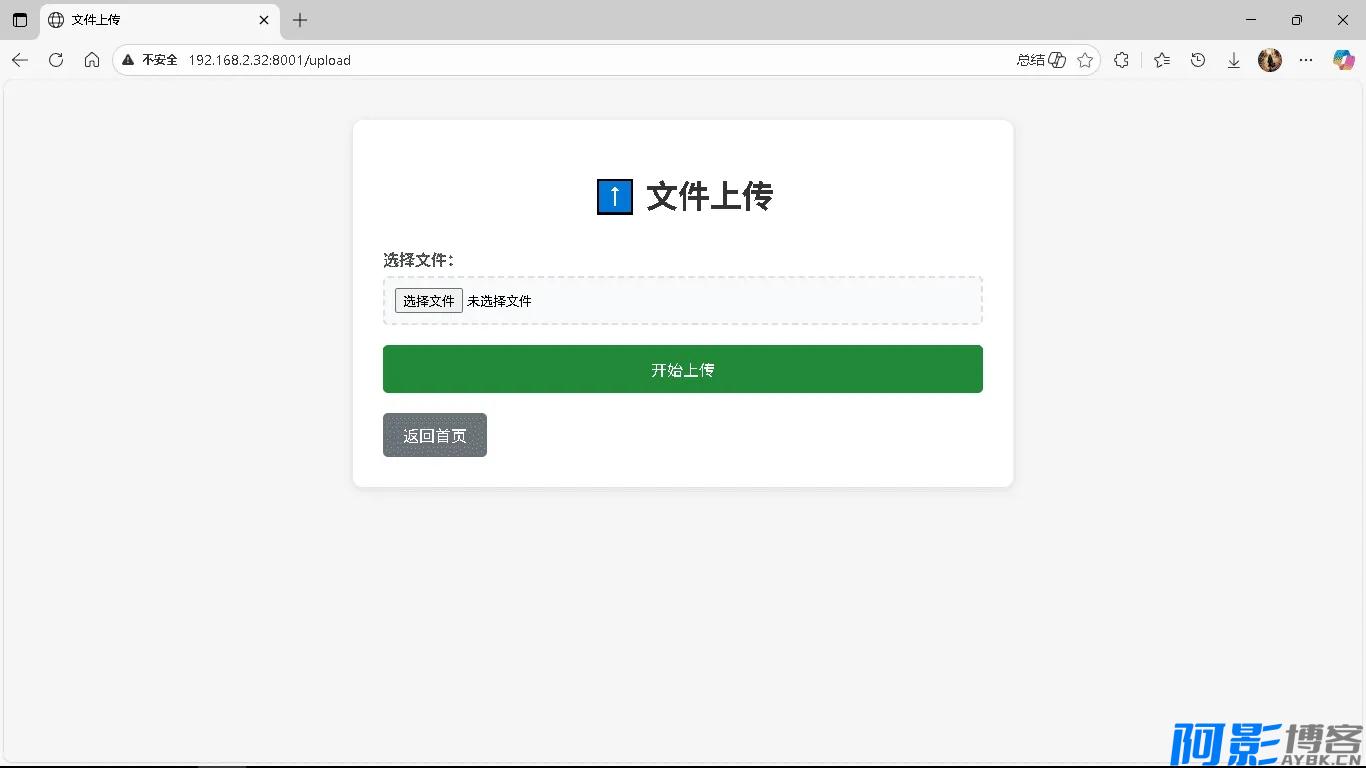The height and width of the screenshot is (768, 1366).
Task: Open a new browser tab
Action: [x=298, y=20]
